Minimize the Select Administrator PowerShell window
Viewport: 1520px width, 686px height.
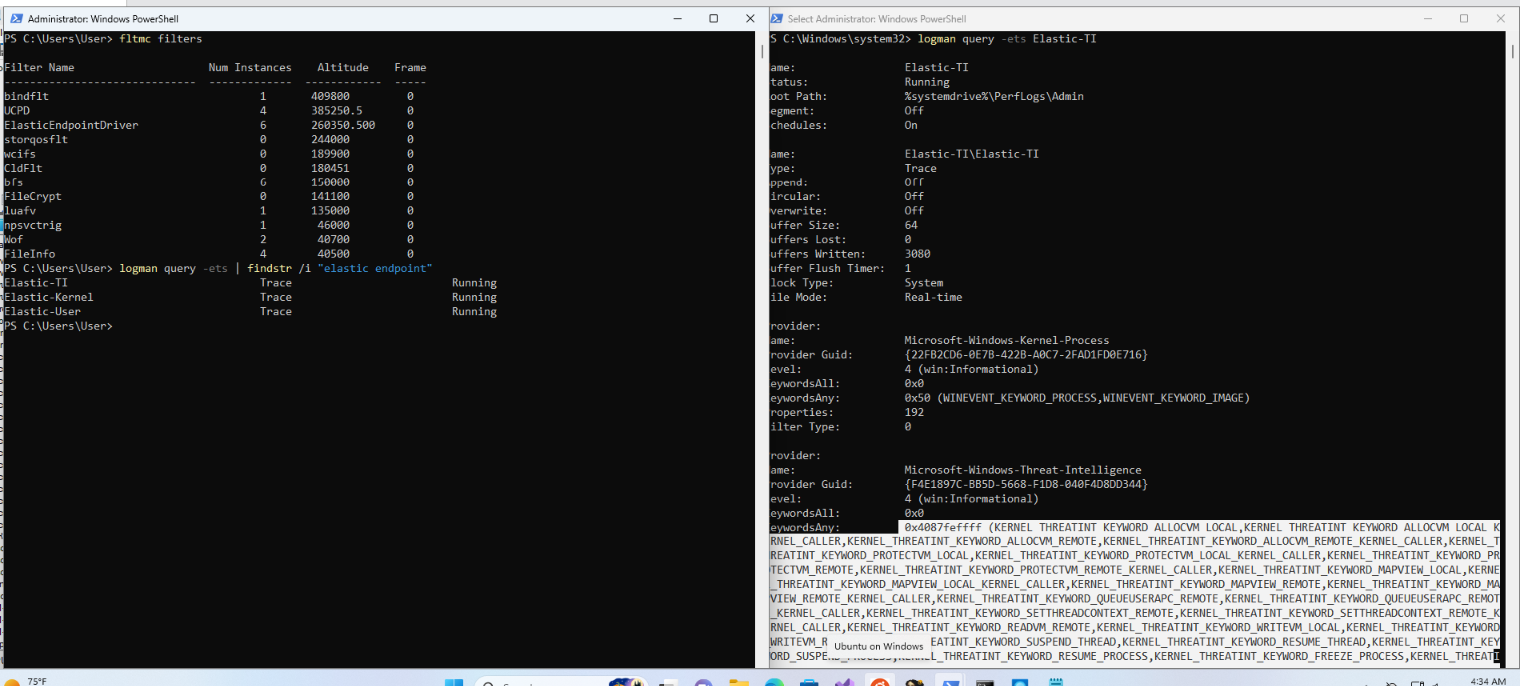coord(1428,19)
